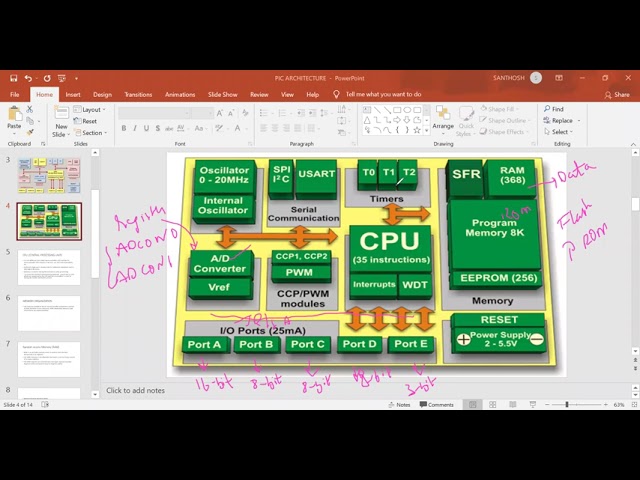Screen dimensions: 640x480
Task: Click Reset in the Slides group
Action: tap(85, 121)
